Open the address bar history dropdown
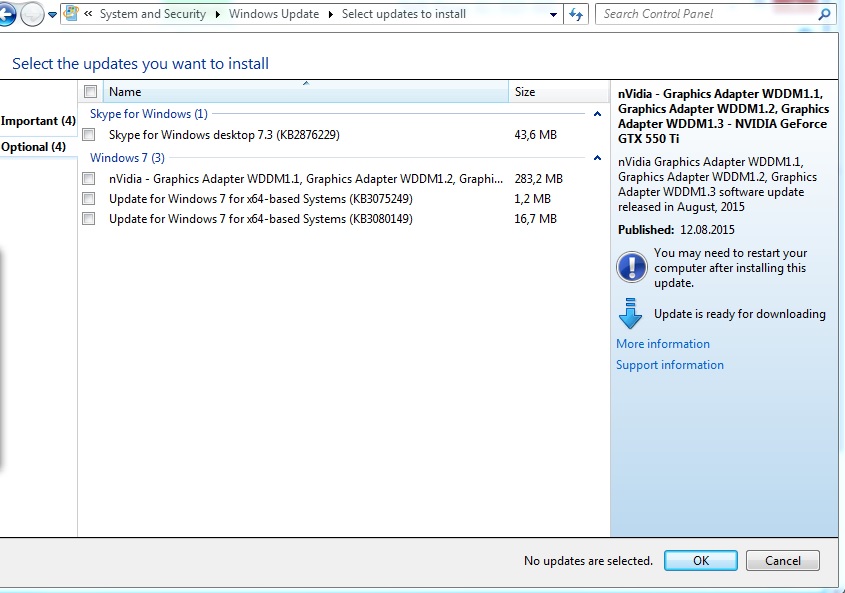This screenshot has width=845, height=593. 553,15
